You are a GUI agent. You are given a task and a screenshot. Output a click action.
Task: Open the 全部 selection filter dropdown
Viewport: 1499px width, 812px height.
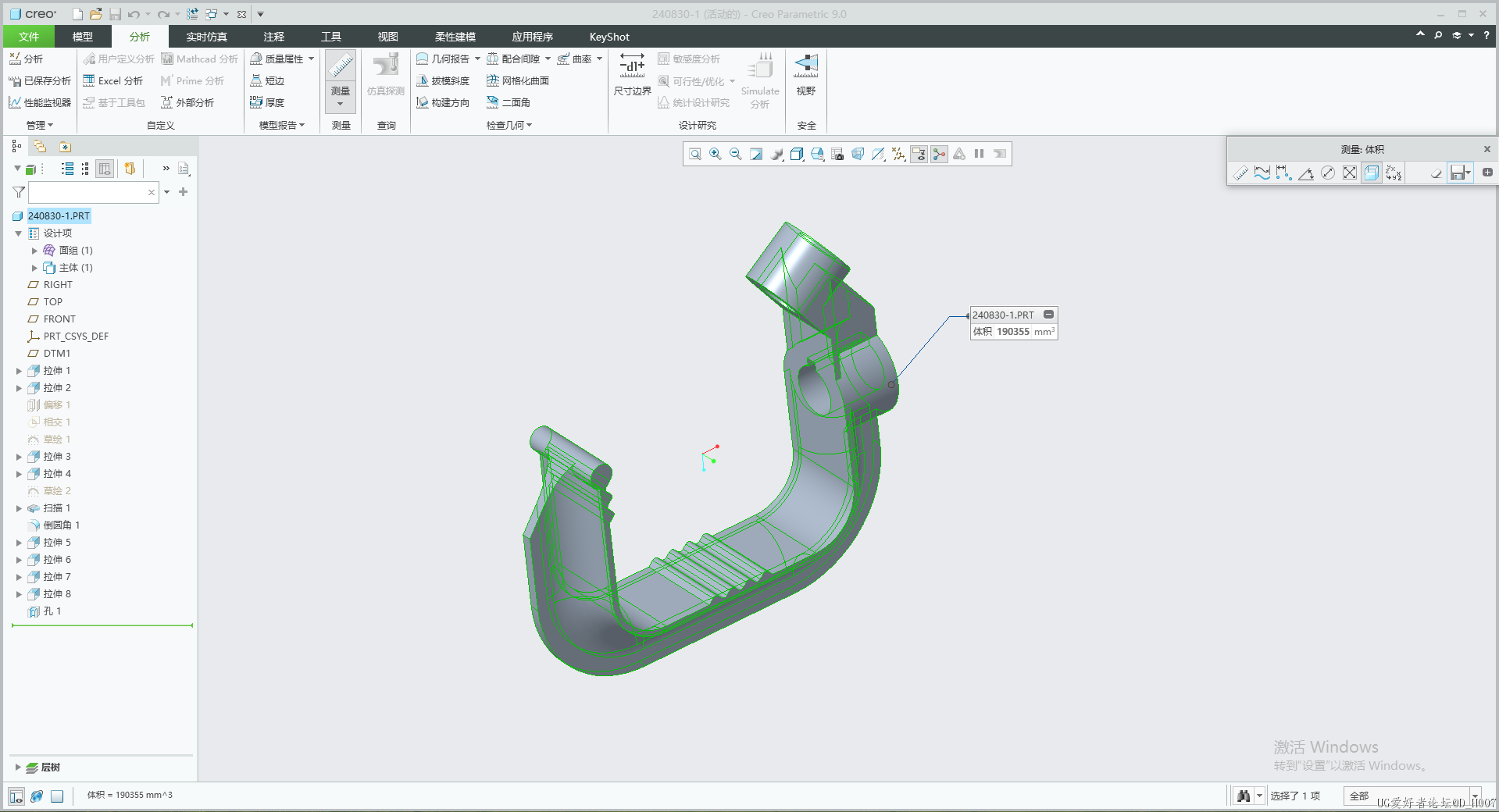point(1475,796)
